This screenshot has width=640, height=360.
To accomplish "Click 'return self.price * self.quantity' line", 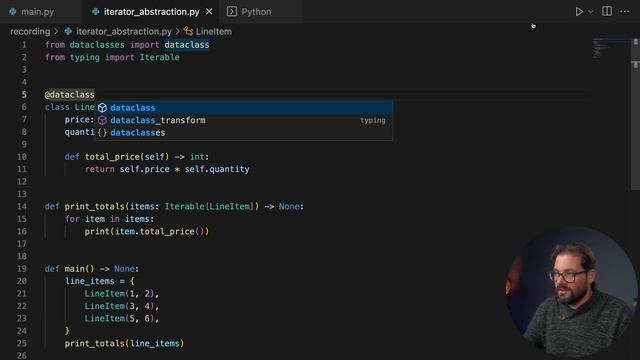I will click(167, 169).
